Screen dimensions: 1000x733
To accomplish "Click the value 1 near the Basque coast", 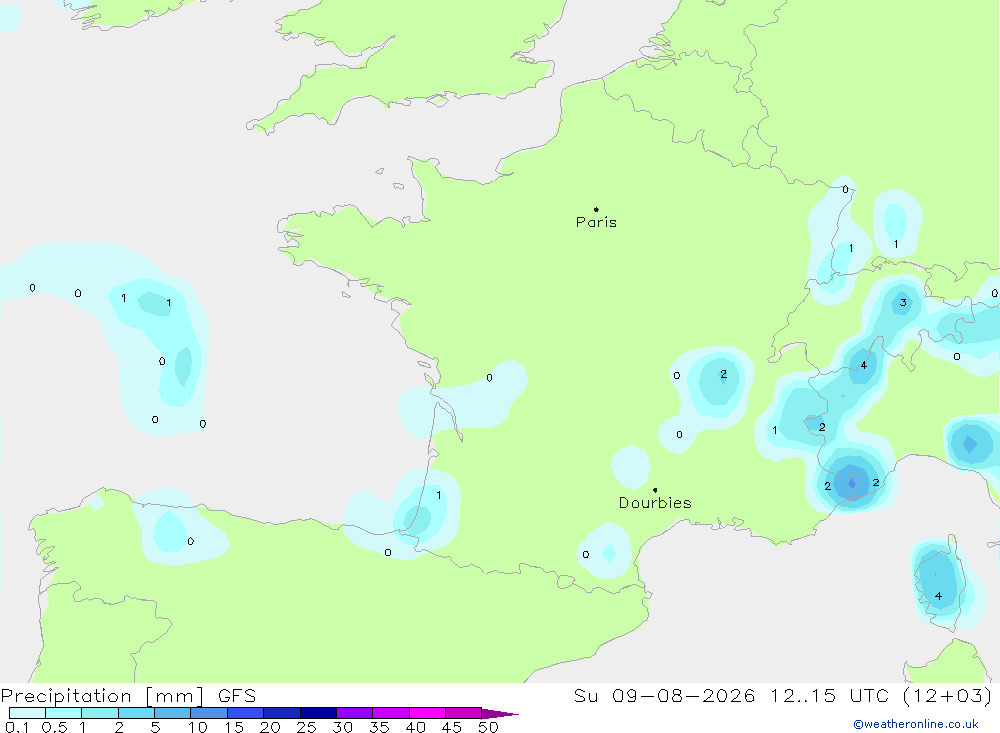I will 439,495.
